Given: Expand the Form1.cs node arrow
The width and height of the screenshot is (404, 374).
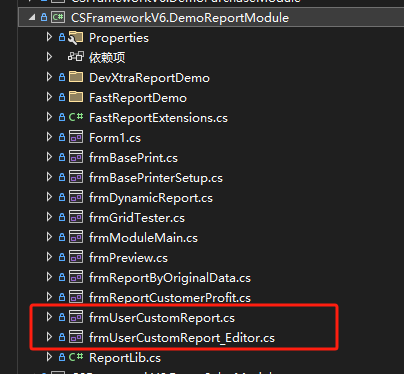Looking at the screenshot, I should pyautogui.click(x=49, y=137).
